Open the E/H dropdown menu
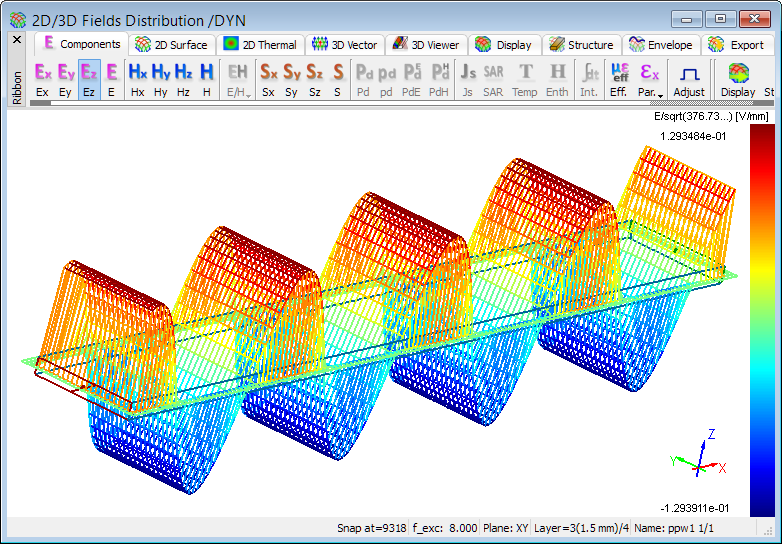Viewport: 782px width, 544px height. [238, 79]
